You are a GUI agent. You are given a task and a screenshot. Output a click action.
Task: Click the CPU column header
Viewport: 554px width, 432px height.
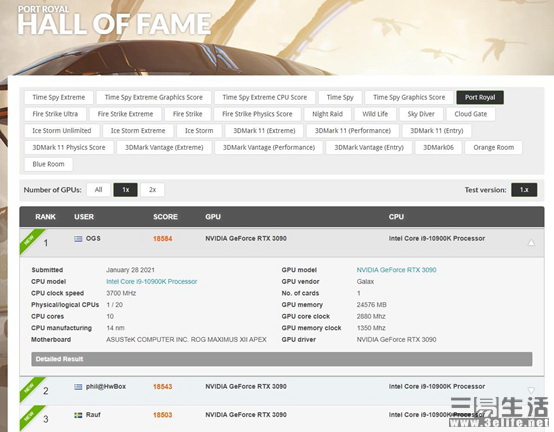coord(396,217)
